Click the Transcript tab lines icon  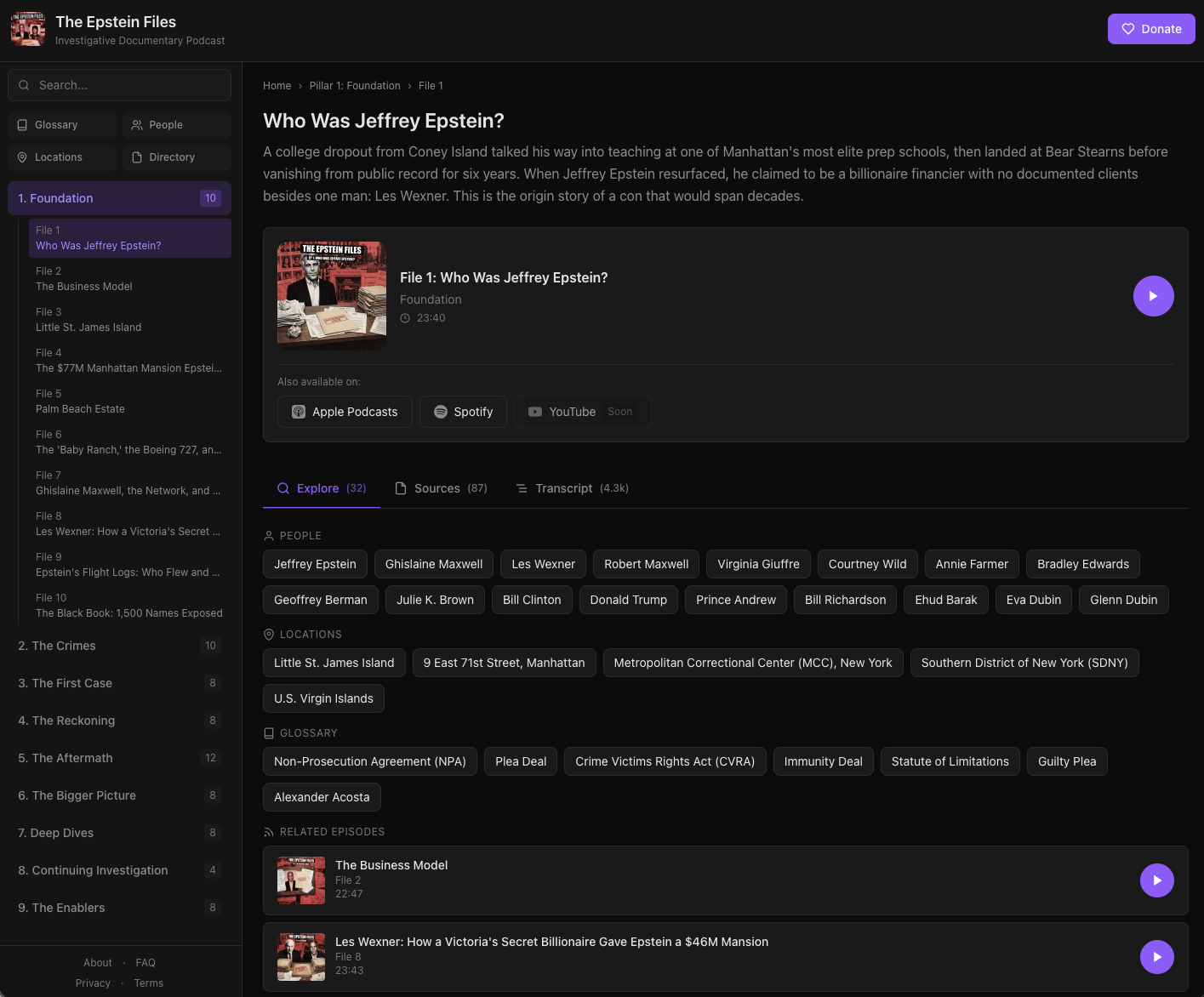[x=522, y=488]
